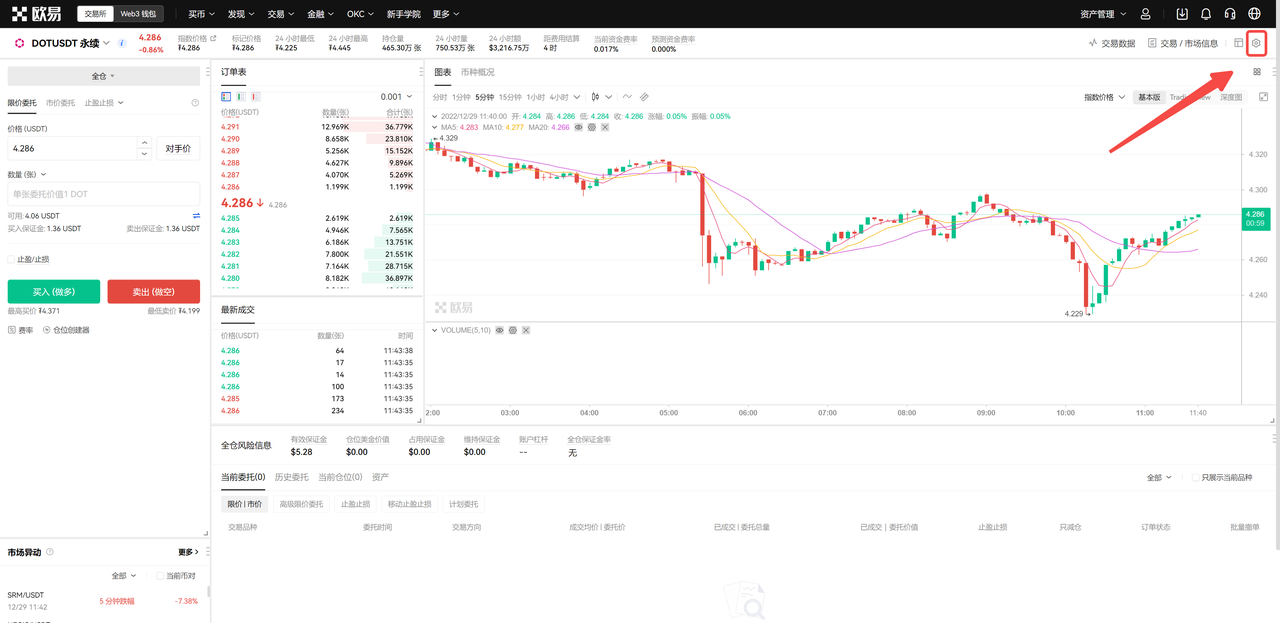This screenshot has width=1280, height=623.
Task: Click the green 买入 (做多) button
Action: tap(54, 291)
